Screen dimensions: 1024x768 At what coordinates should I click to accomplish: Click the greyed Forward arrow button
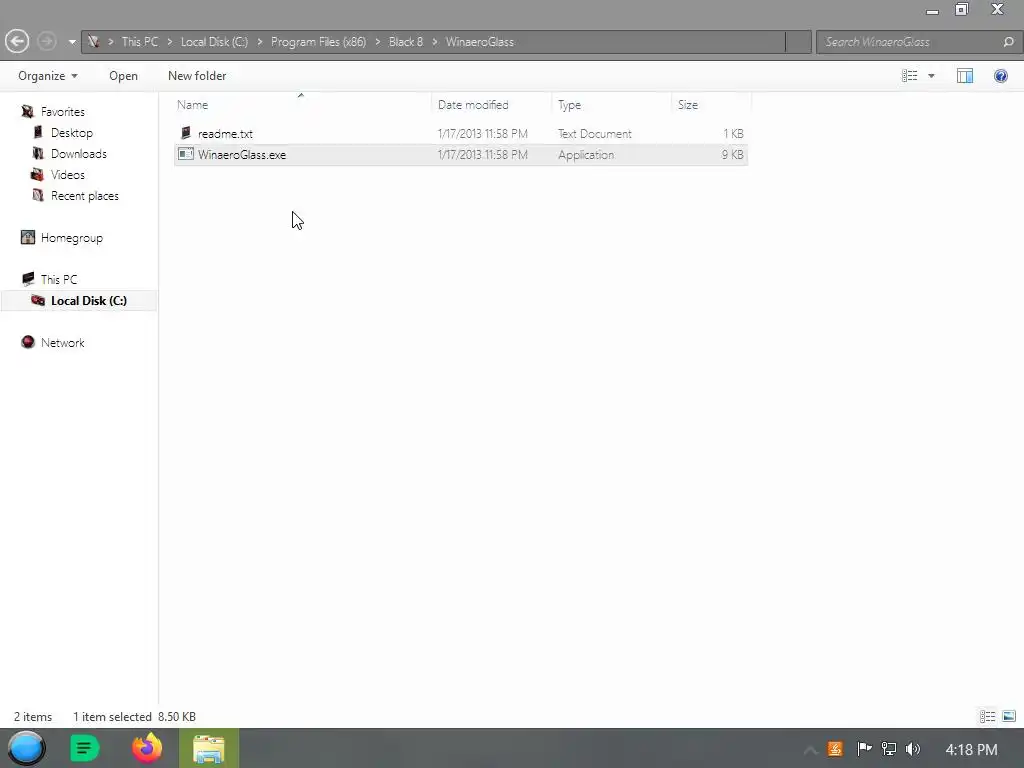tap(46, 42)
